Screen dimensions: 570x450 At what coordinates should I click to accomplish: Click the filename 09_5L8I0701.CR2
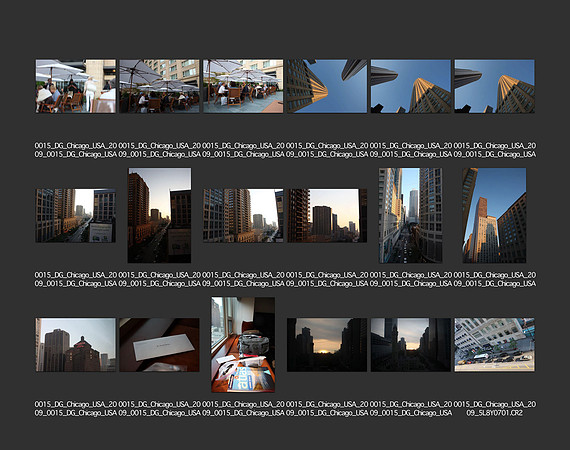(494, 413)
